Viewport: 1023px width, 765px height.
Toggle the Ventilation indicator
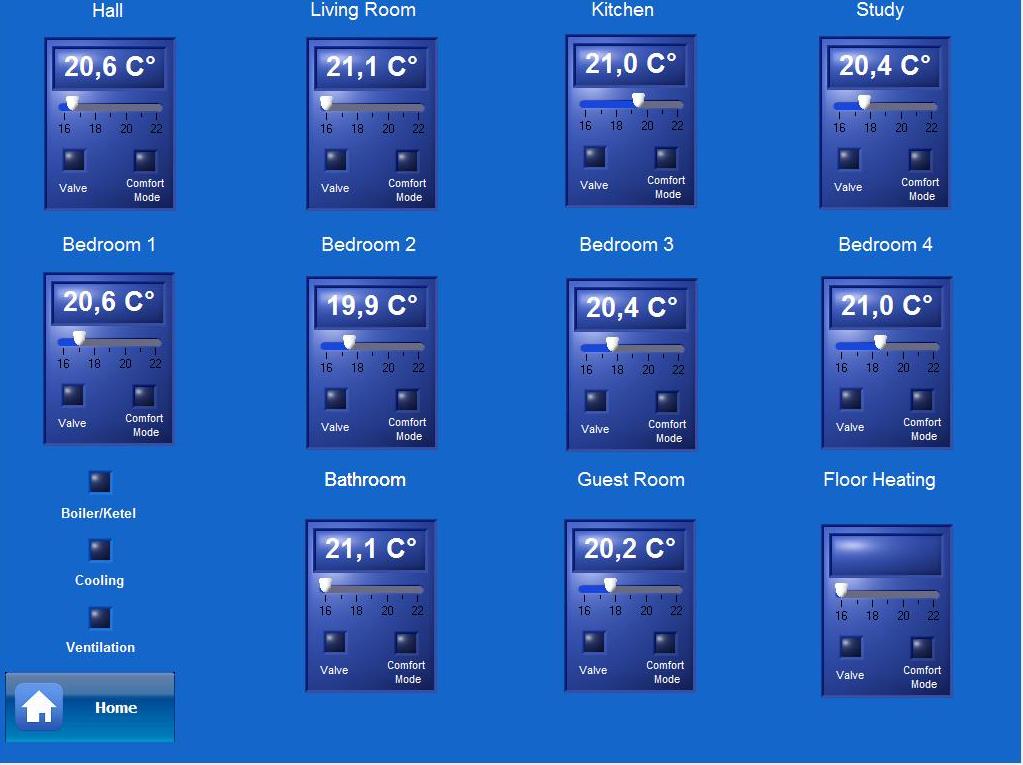pyautogui.click(x=100, y=617)
